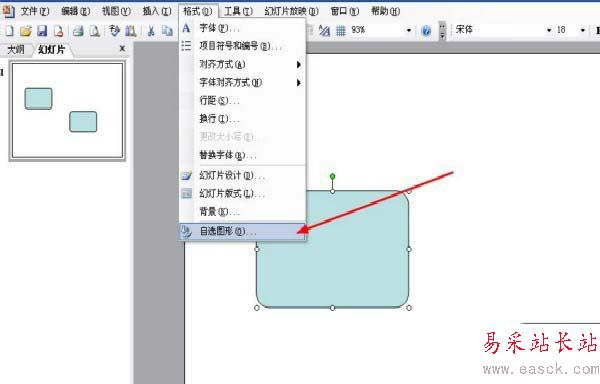600x384 pixels.
Task: Click the bottom-middle resize handle of the shape
Action: [x=333, y=308]
